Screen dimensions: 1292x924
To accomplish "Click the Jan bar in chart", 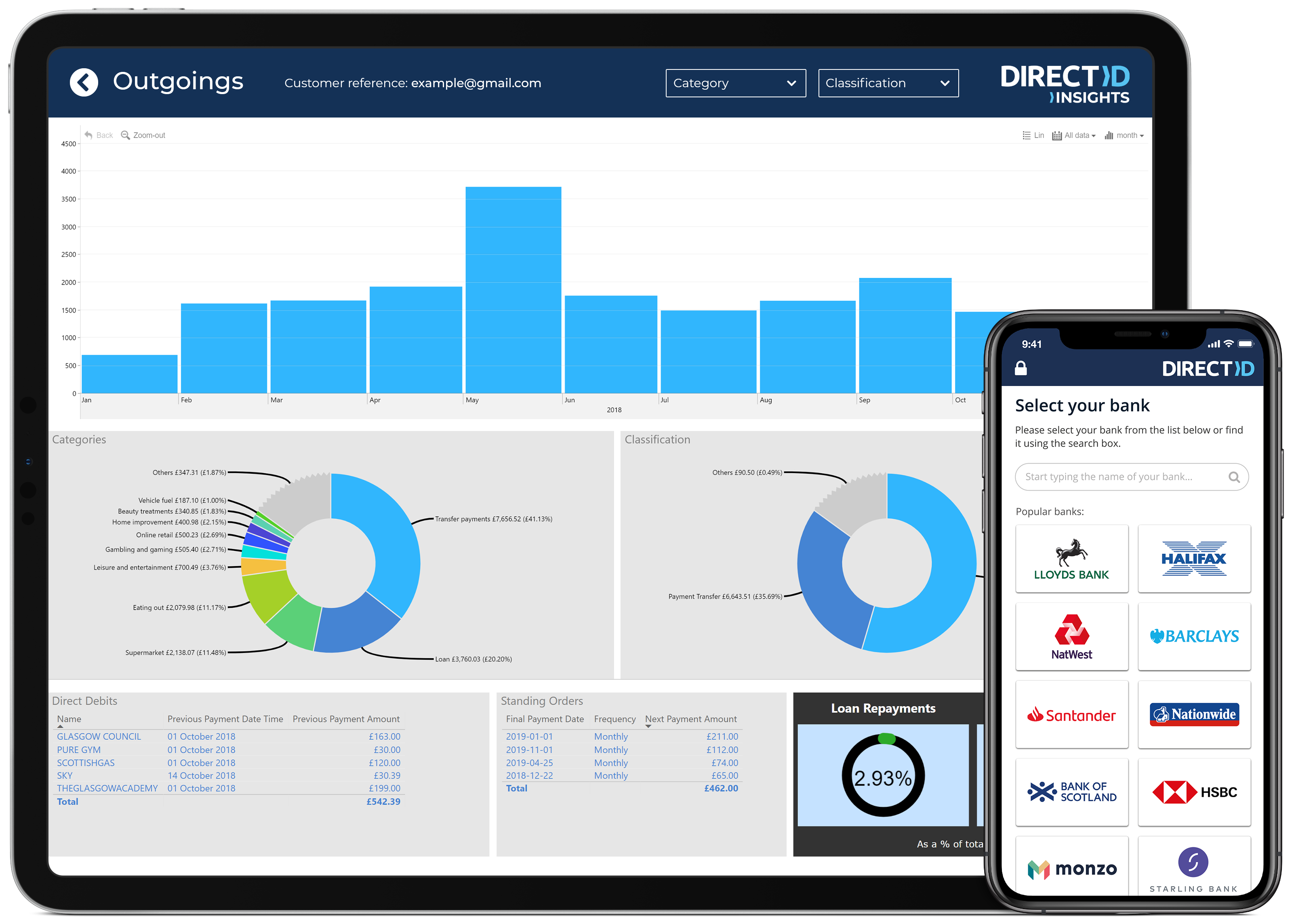I will click(x=130, y=374).
